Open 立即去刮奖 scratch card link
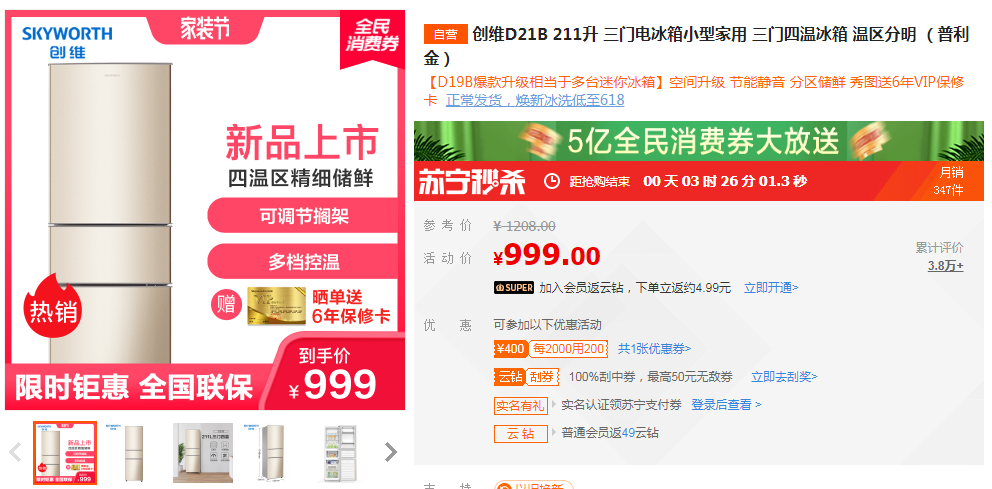Screen dimensions: 992x489 coord(784,377)
